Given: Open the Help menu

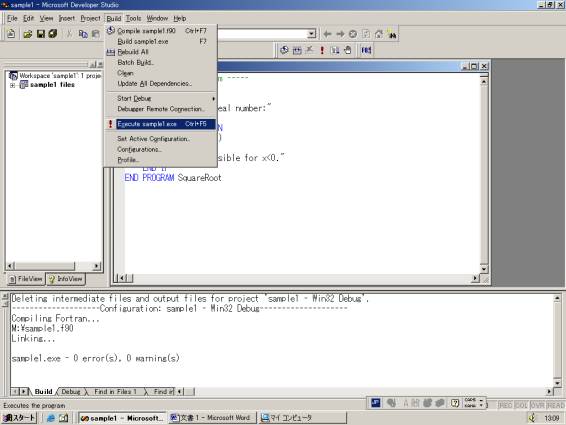Looking at the screenshot, I should pos(180,18).
